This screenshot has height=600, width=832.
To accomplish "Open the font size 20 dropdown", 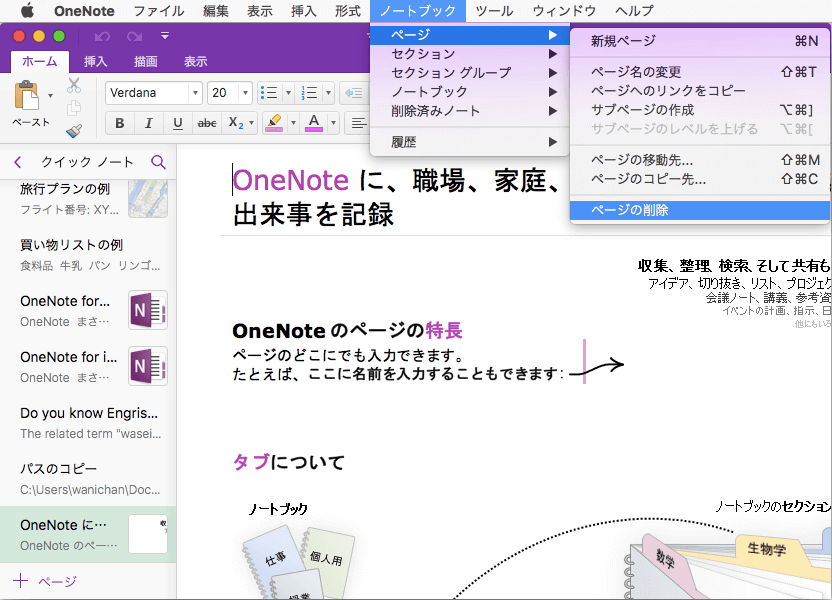I will coord(245,93).
